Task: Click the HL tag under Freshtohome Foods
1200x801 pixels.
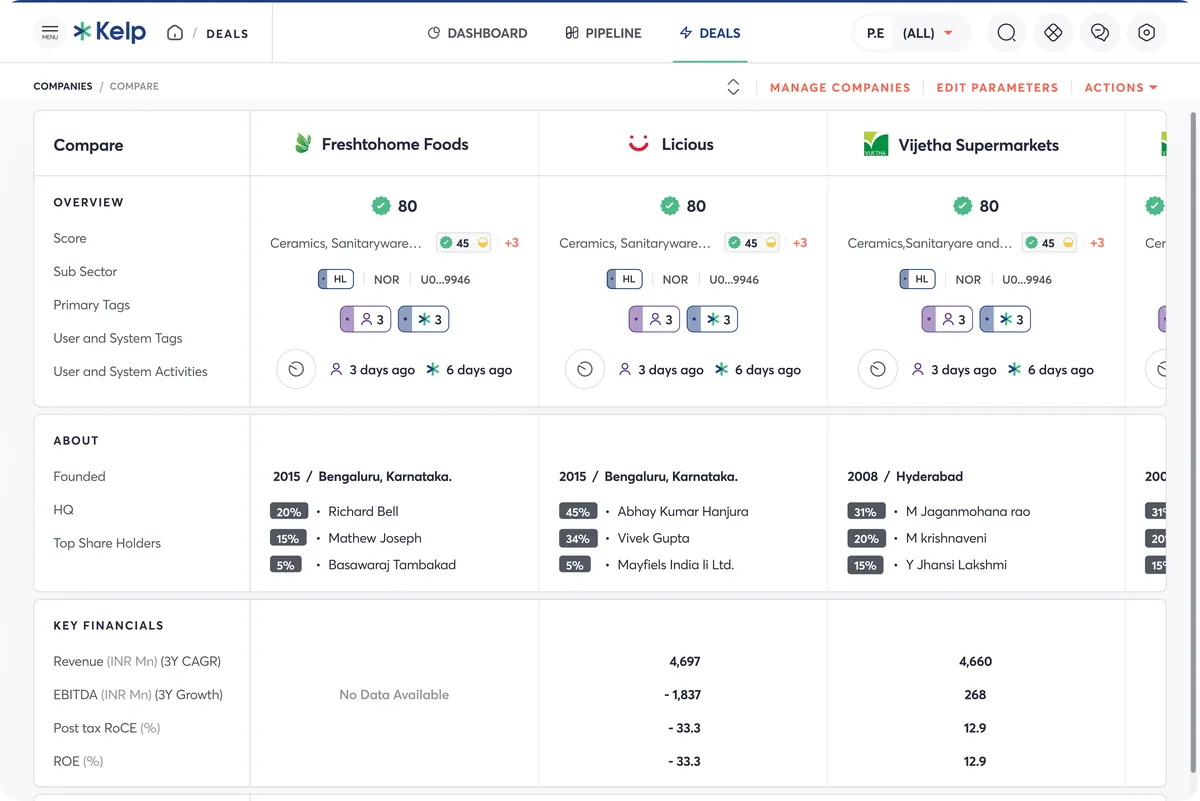Action: (x=336, y=279)
